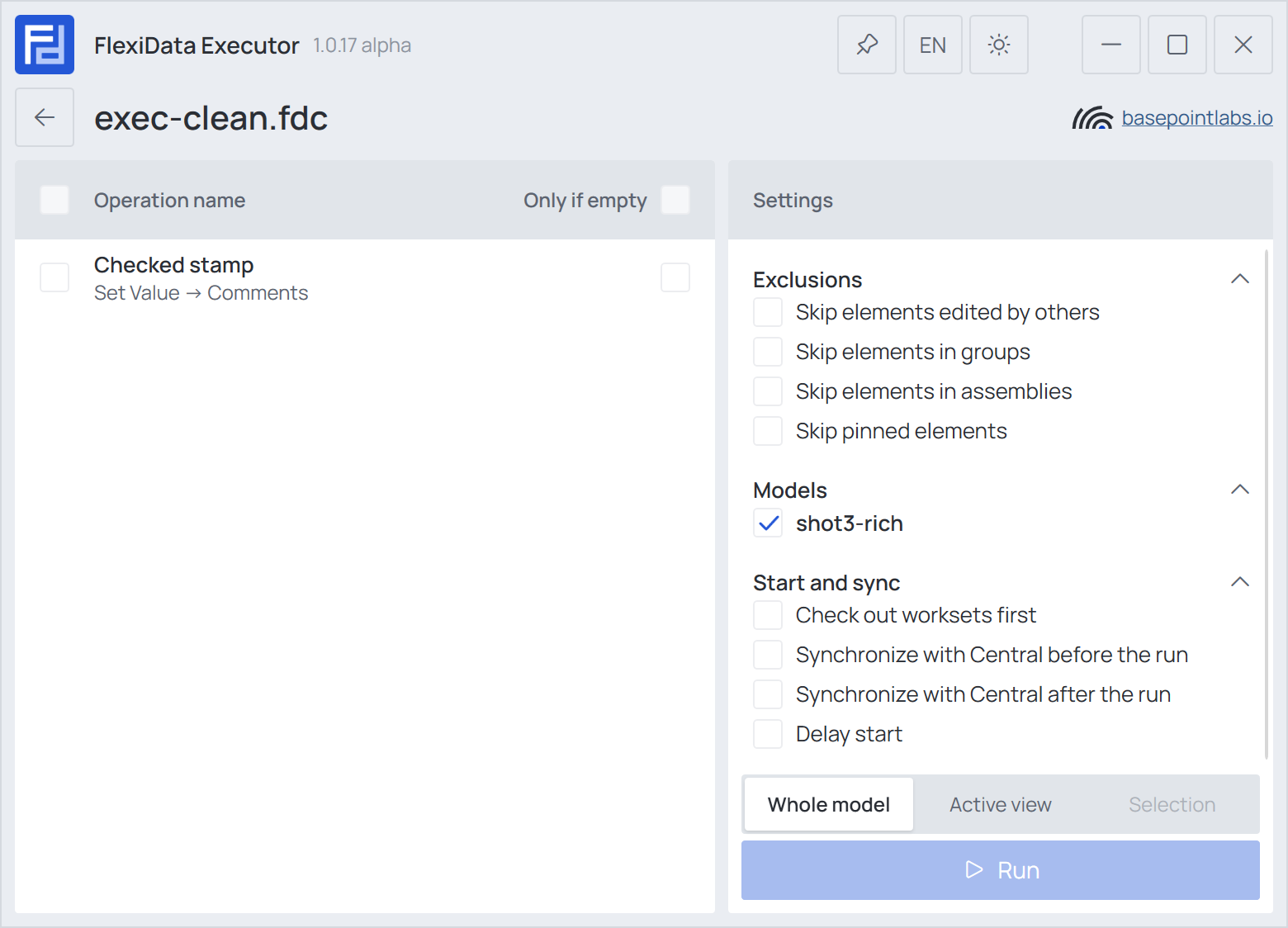Click the Settings panel scrollbar
This screenshot has width=1288, height=928.
pos(1267,504)
